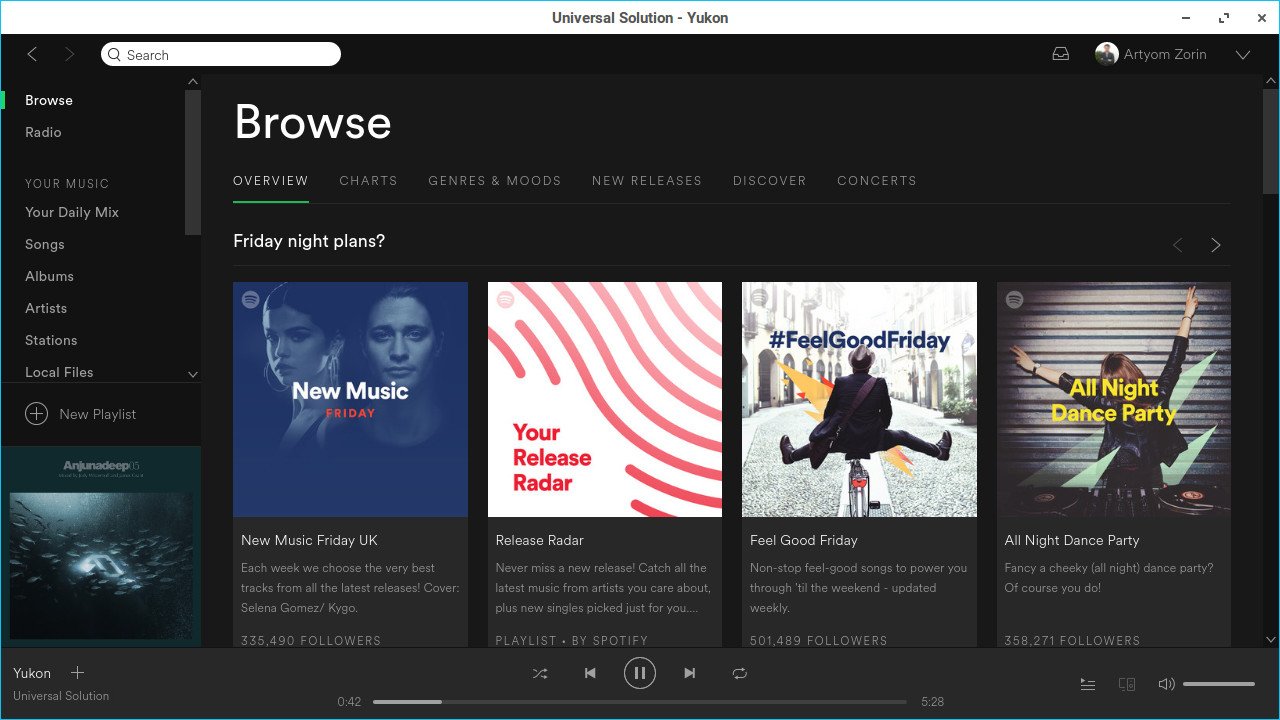Click main content scrollbar down arrow
This screenshot has width=1280, height=720.
coord(1271,639)
